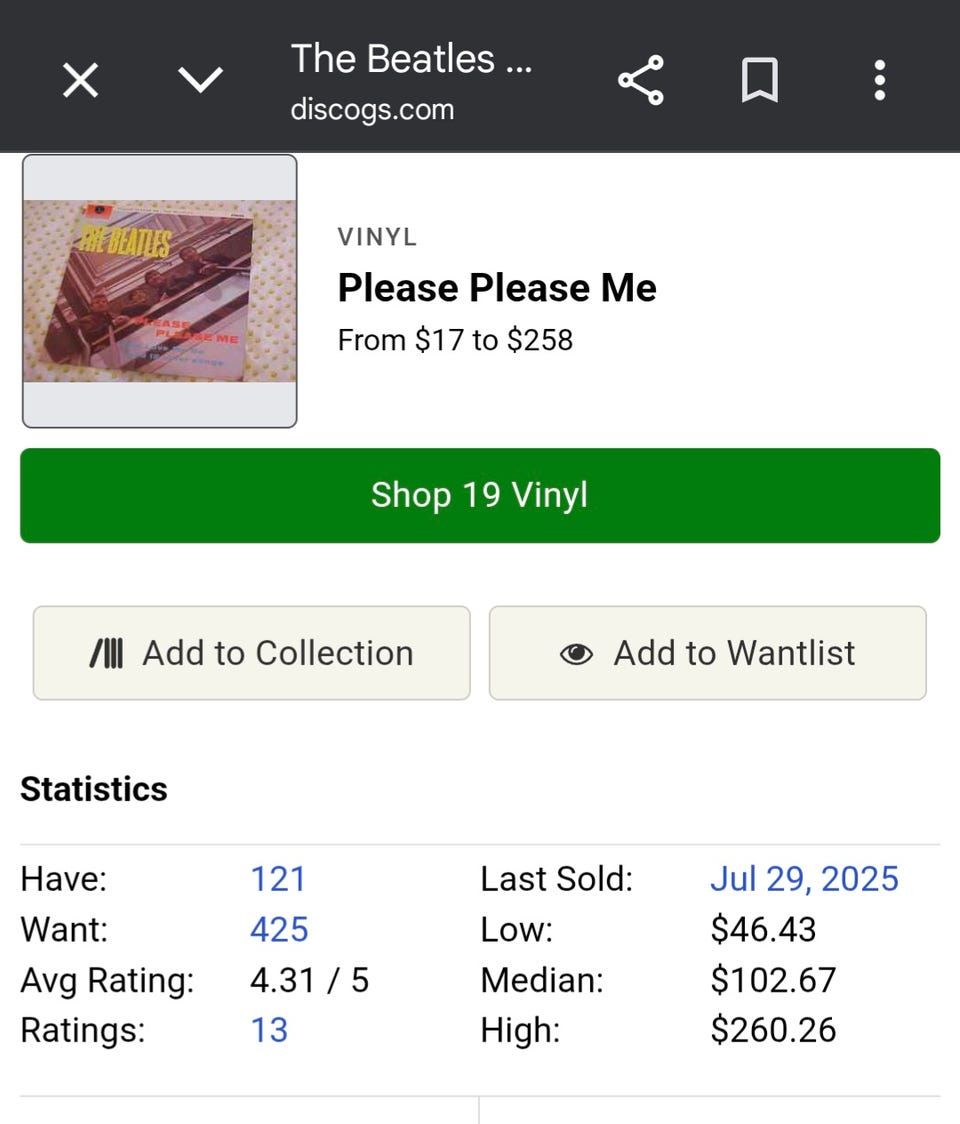Bookmark this Discogs page
The image size is (960, 1124).
click(760, 80)
